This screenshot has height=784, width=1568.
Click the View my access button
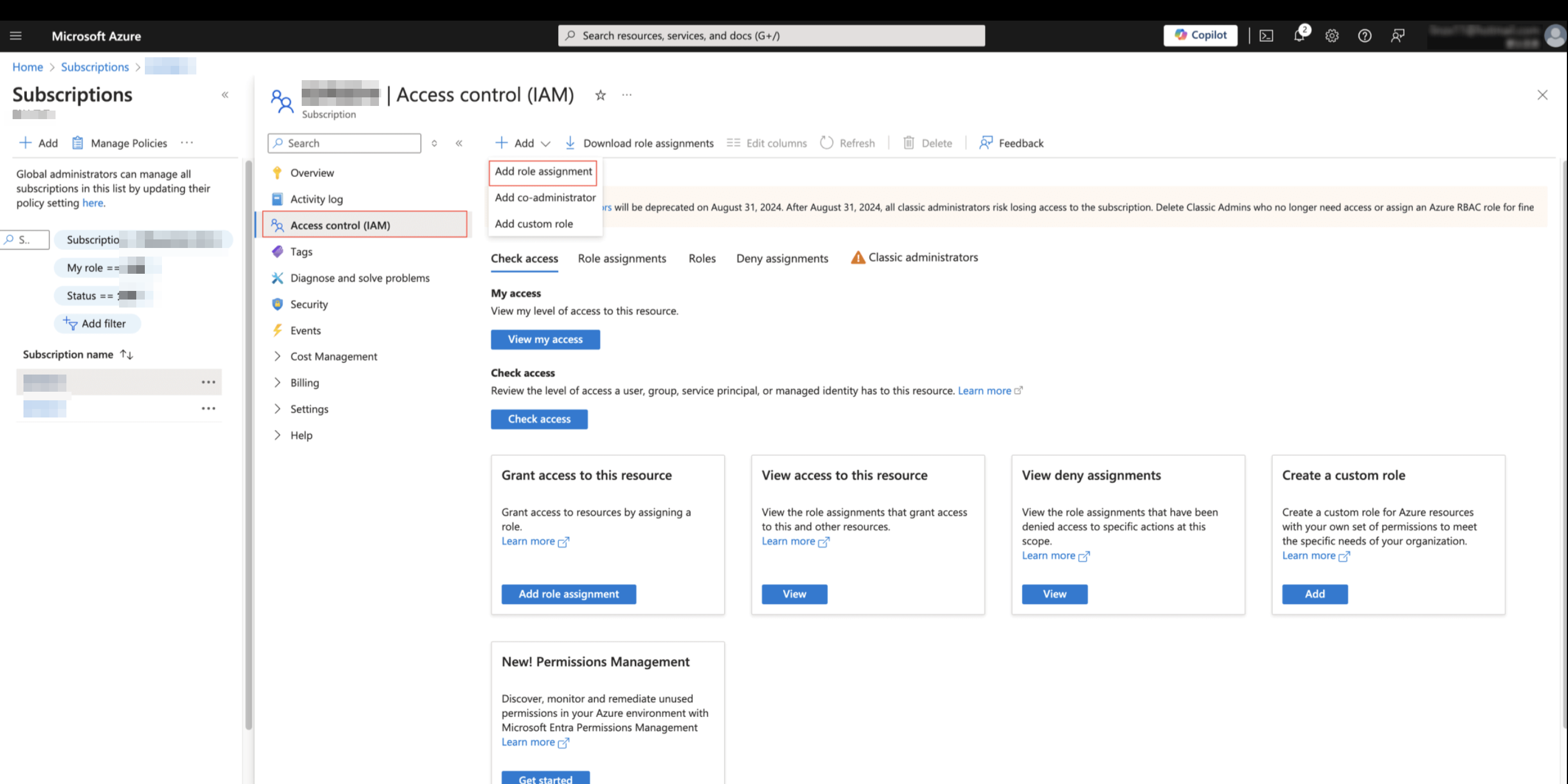pyautogui.click(x=546, y=340)
